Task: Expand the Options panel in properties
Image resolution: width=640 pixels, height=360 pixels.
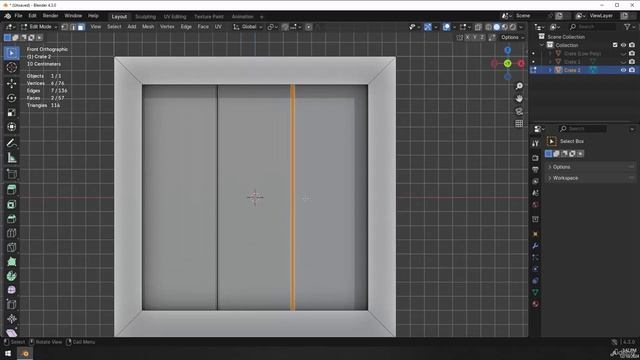Action: pyautogui.click(x=590, y=167)
